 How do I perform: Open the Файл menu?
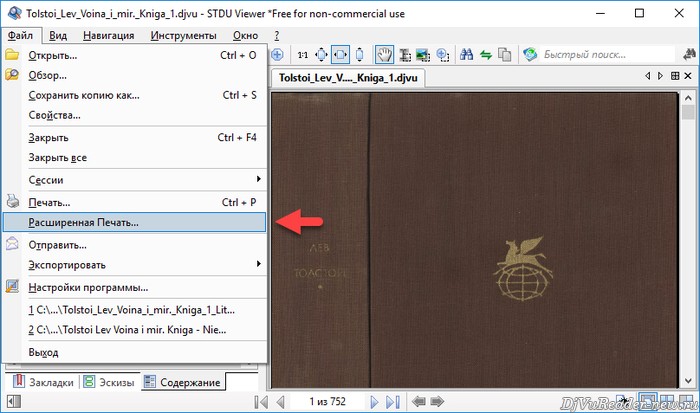point(21,35)
